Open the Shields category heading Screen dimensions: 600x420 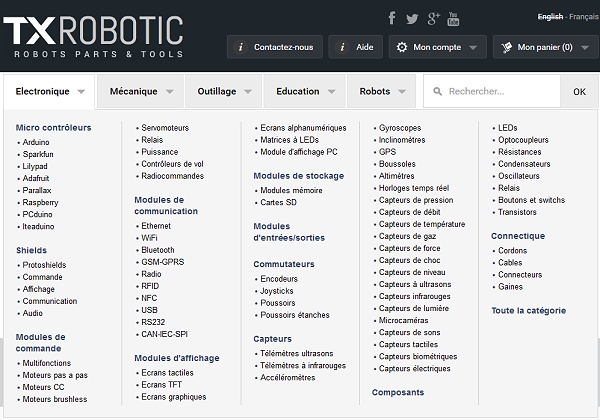[x=31, y=251]
